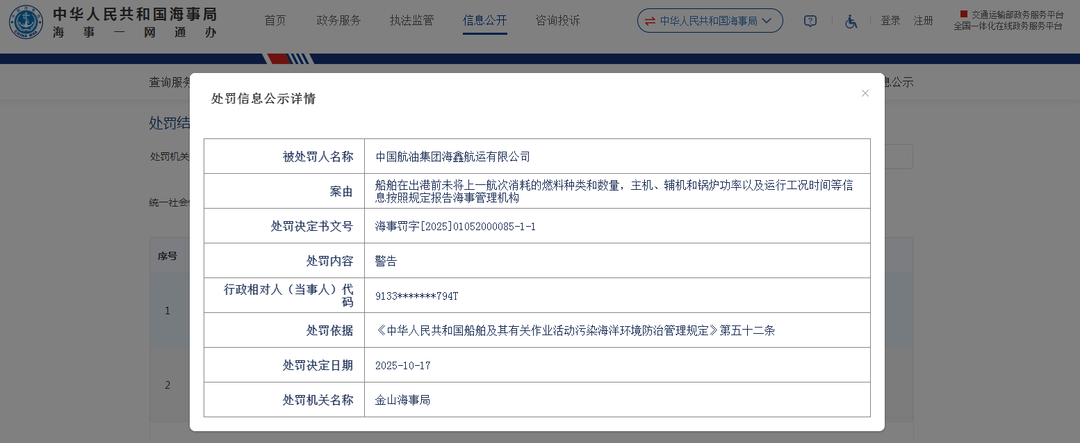
Task: Click the company name 中国航油集团海鑫航运有限公司
Action: coord(452,157)
